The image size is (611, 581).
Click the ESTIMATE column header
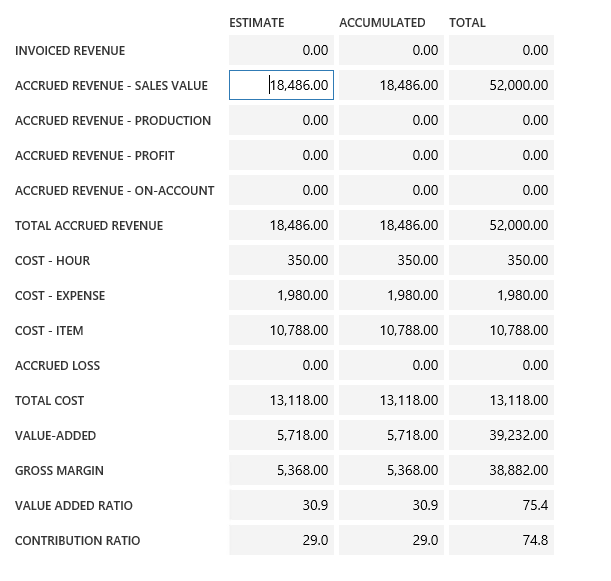pyautogui.click(x=257, y=22)
